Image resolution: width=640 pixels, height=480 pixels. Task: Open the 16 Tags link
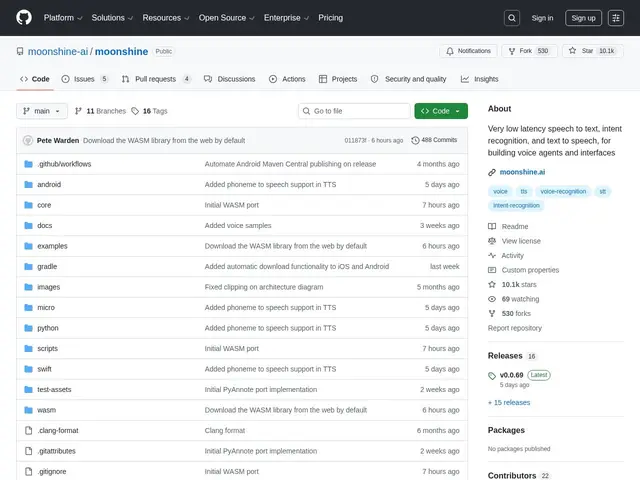click(149, 111)
